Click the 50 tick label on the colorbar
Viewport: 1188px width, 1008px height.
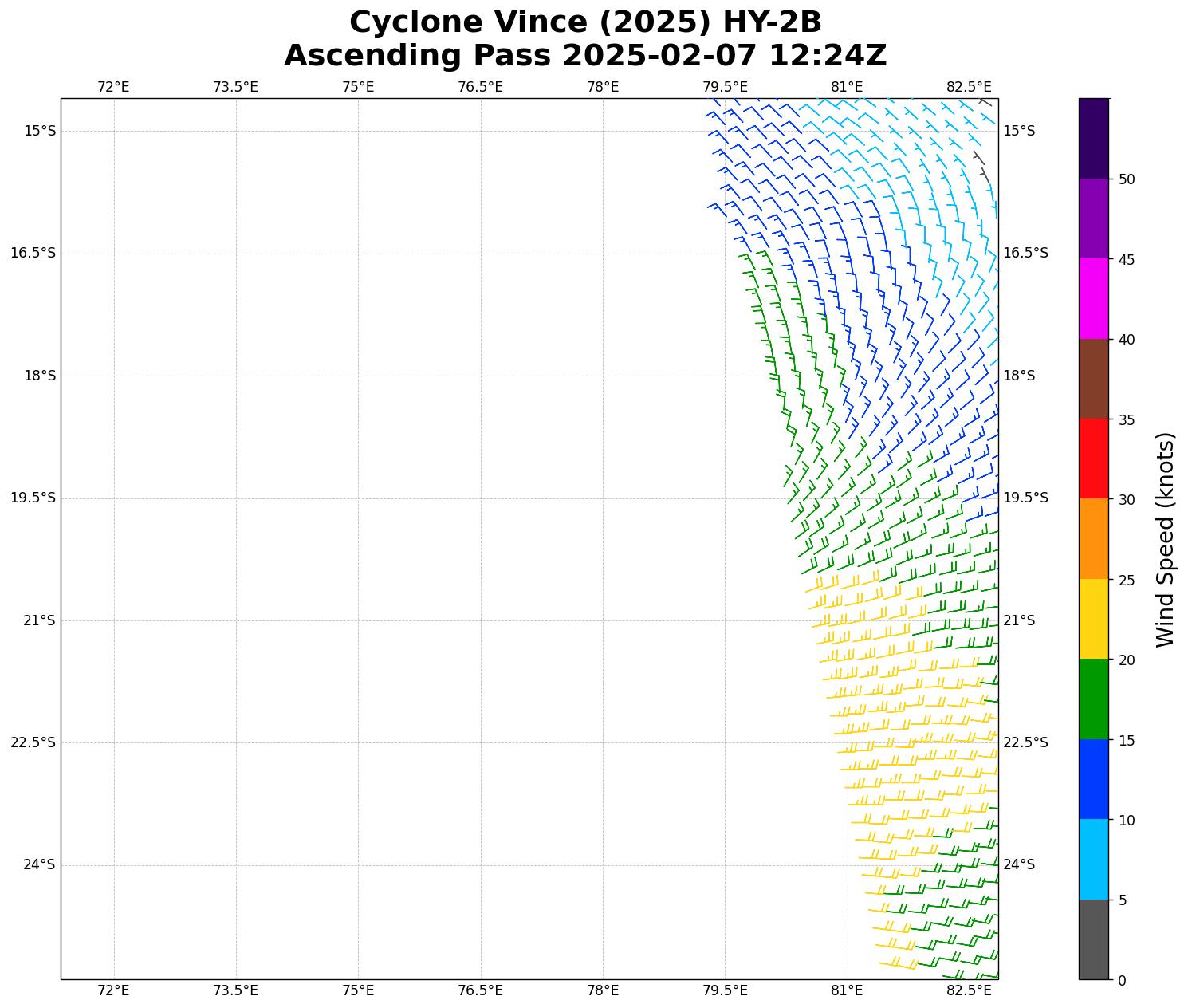(x=1127, y=179)
